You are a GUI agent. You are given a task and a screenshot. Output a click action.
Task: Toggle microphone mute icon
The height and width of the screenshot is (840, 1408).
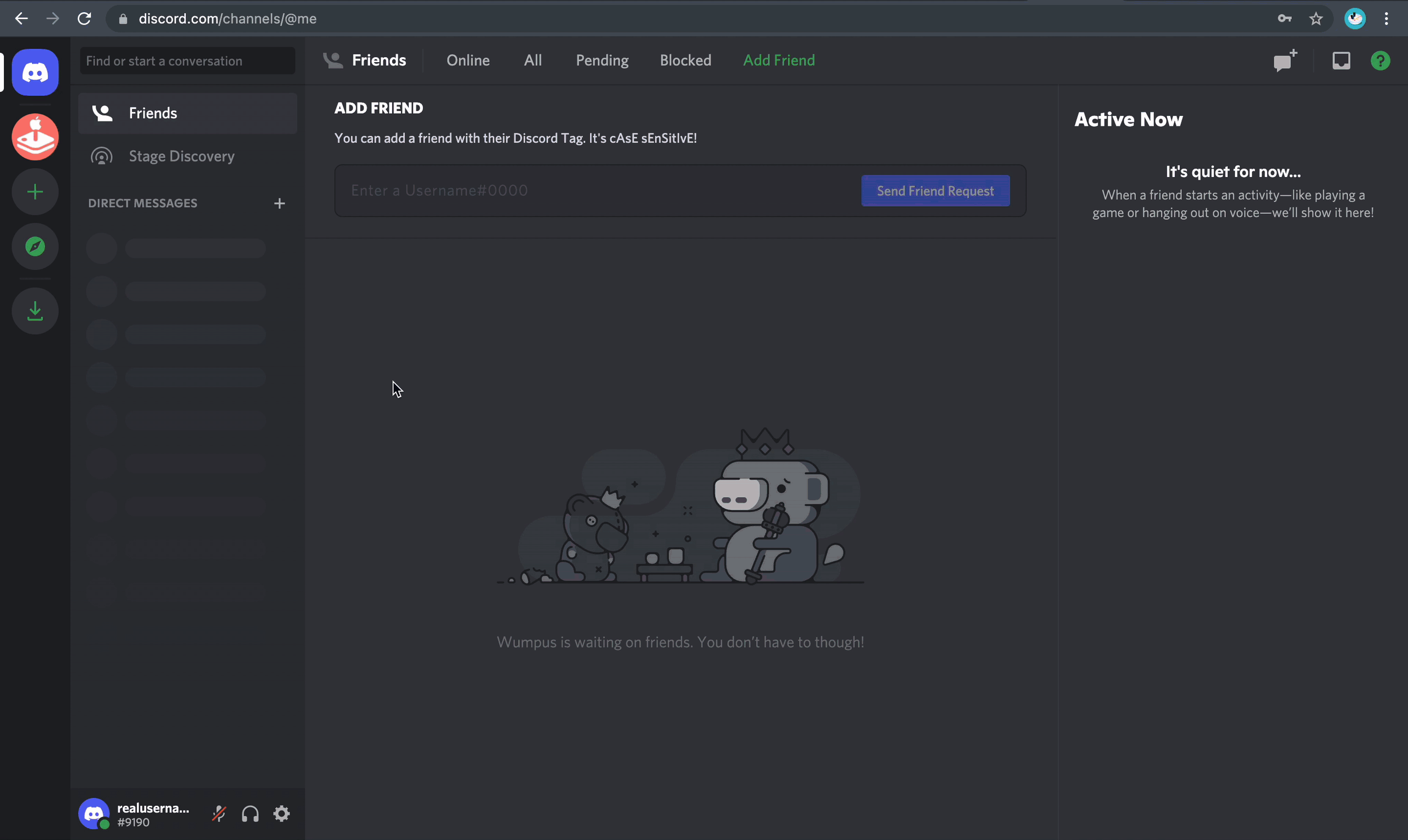point(219,814)
